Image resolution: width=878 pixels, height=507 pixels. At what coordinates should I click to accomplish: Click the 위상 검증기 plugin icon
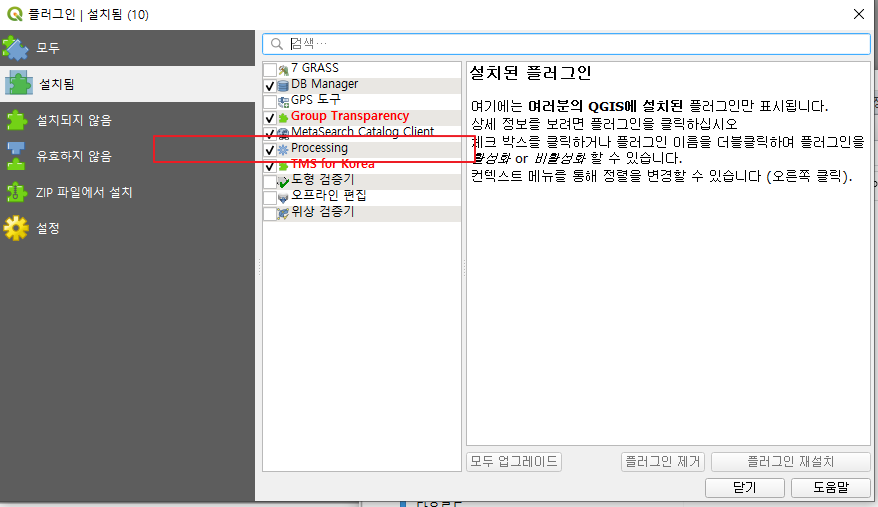coord(283,213)
